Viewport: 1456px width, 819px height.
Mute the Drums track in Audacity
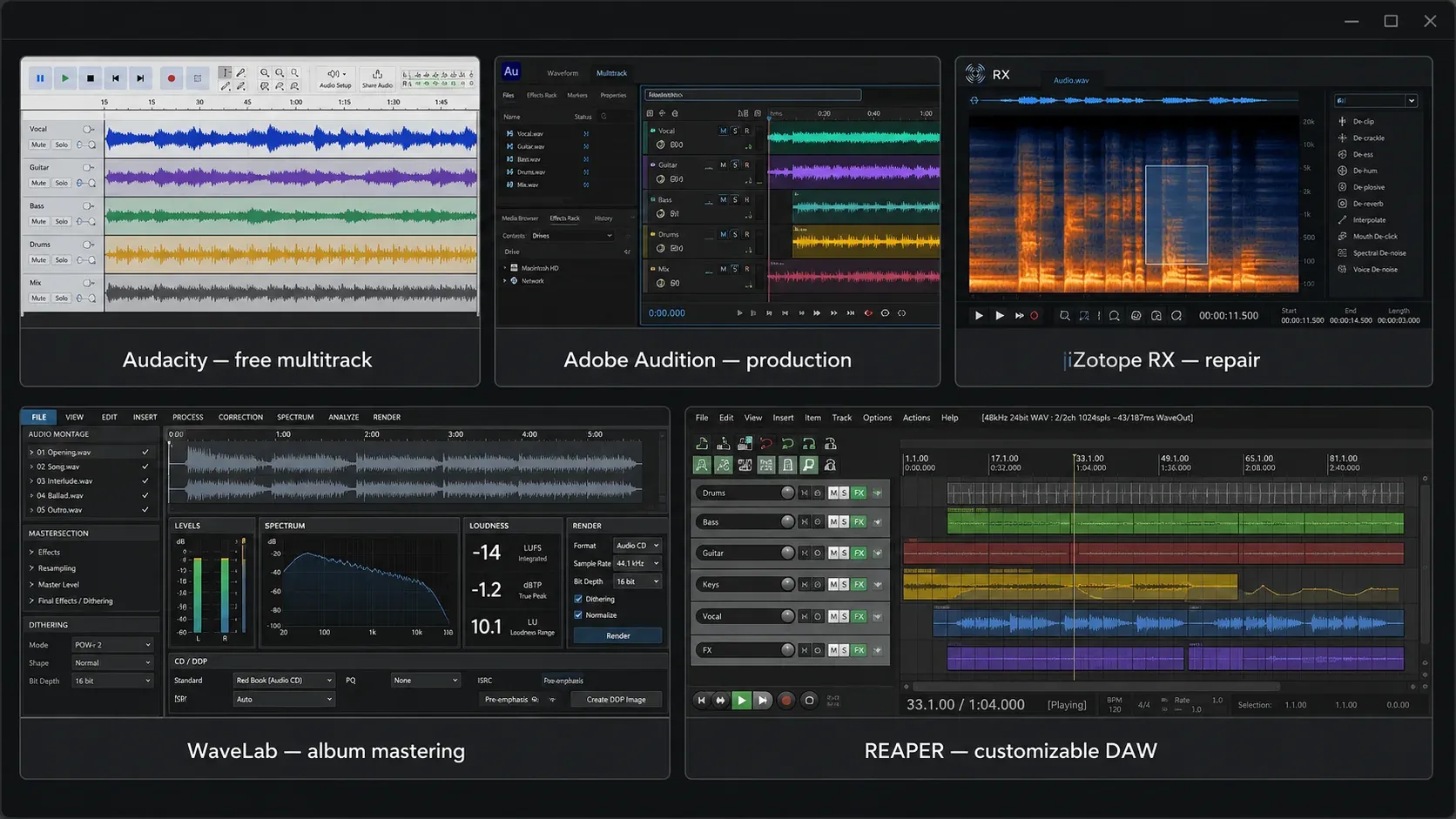[39, 259]
